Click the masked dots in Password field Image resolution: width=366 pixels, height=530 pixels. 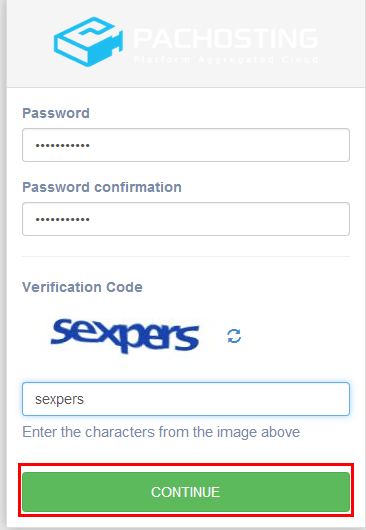pyautogui.click(x=63, y=146)
